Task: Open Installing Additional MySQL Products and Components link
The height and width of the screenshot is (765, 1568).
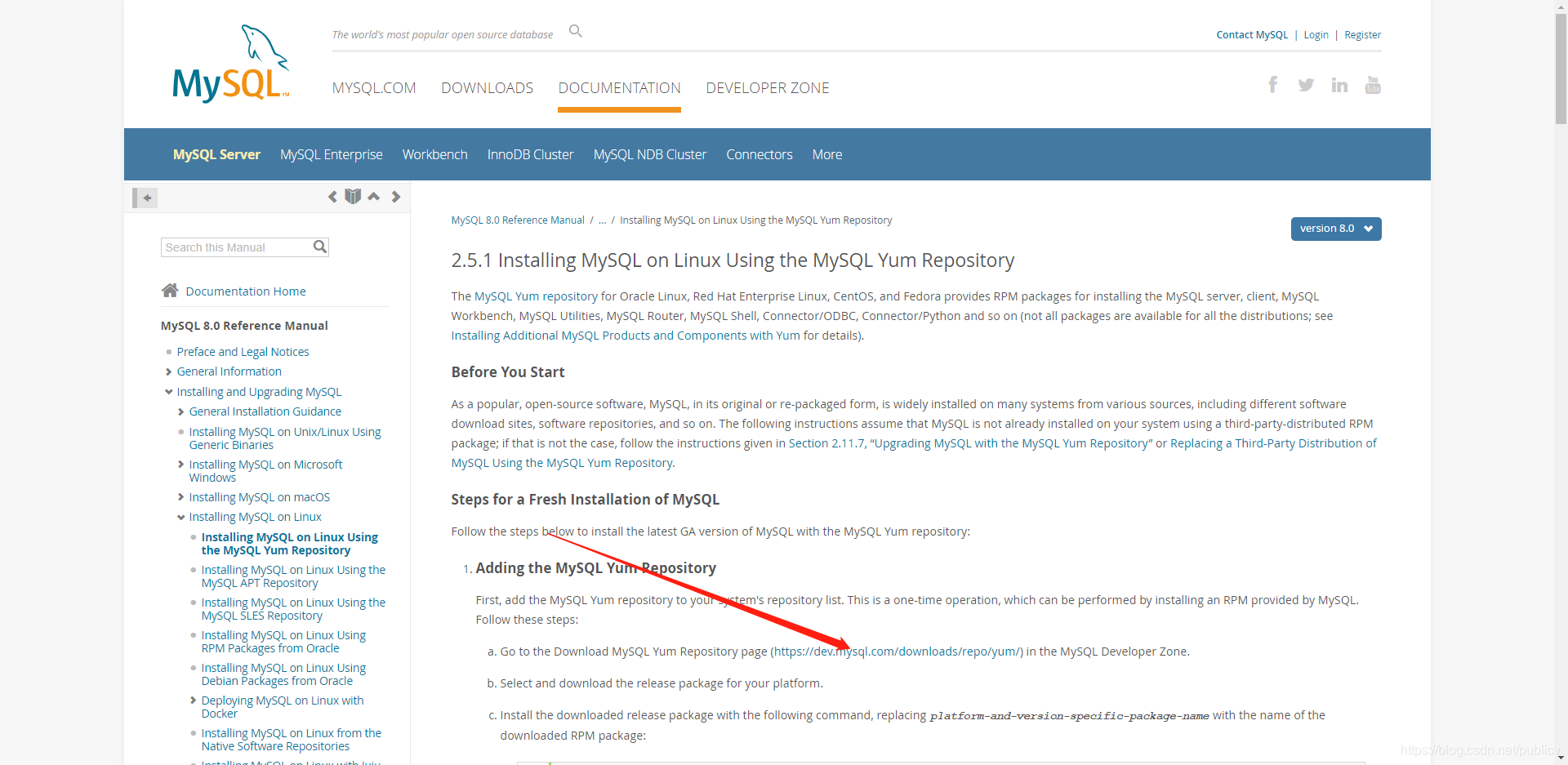Action: tap(626, 336)
